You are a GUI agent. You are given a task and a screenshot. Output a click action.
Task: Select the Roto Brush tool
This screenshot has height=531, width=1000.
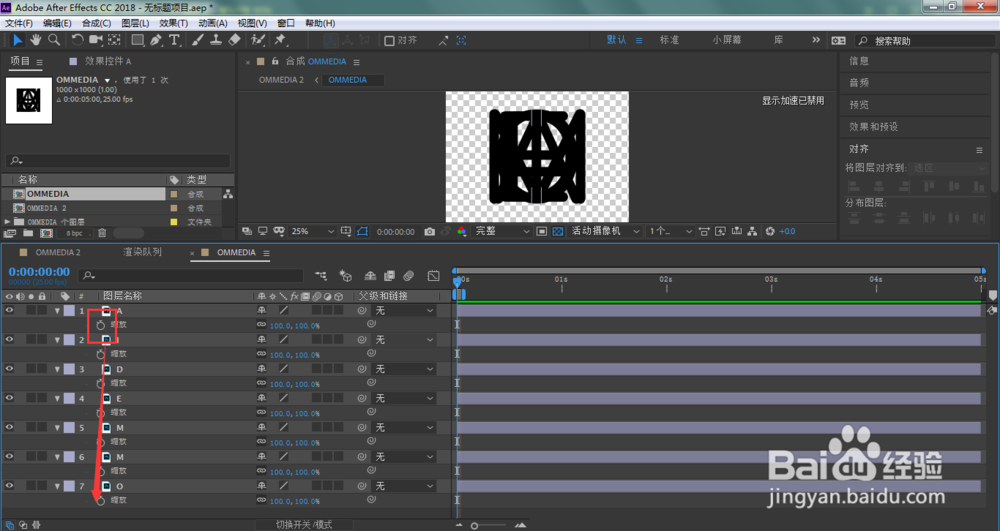pos(258,40)
